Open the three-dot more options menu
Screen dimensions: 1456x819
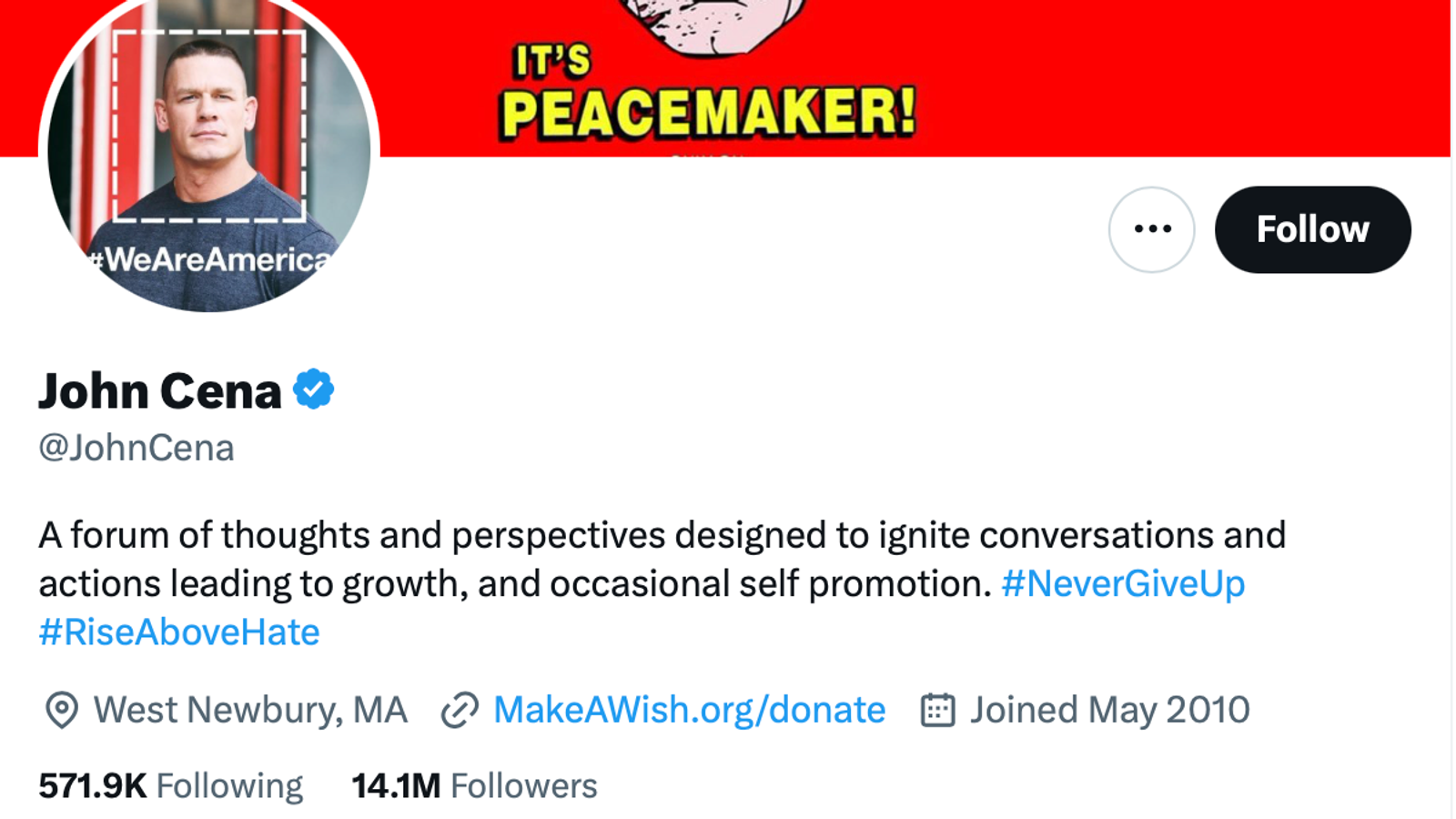pos(1152,229)
